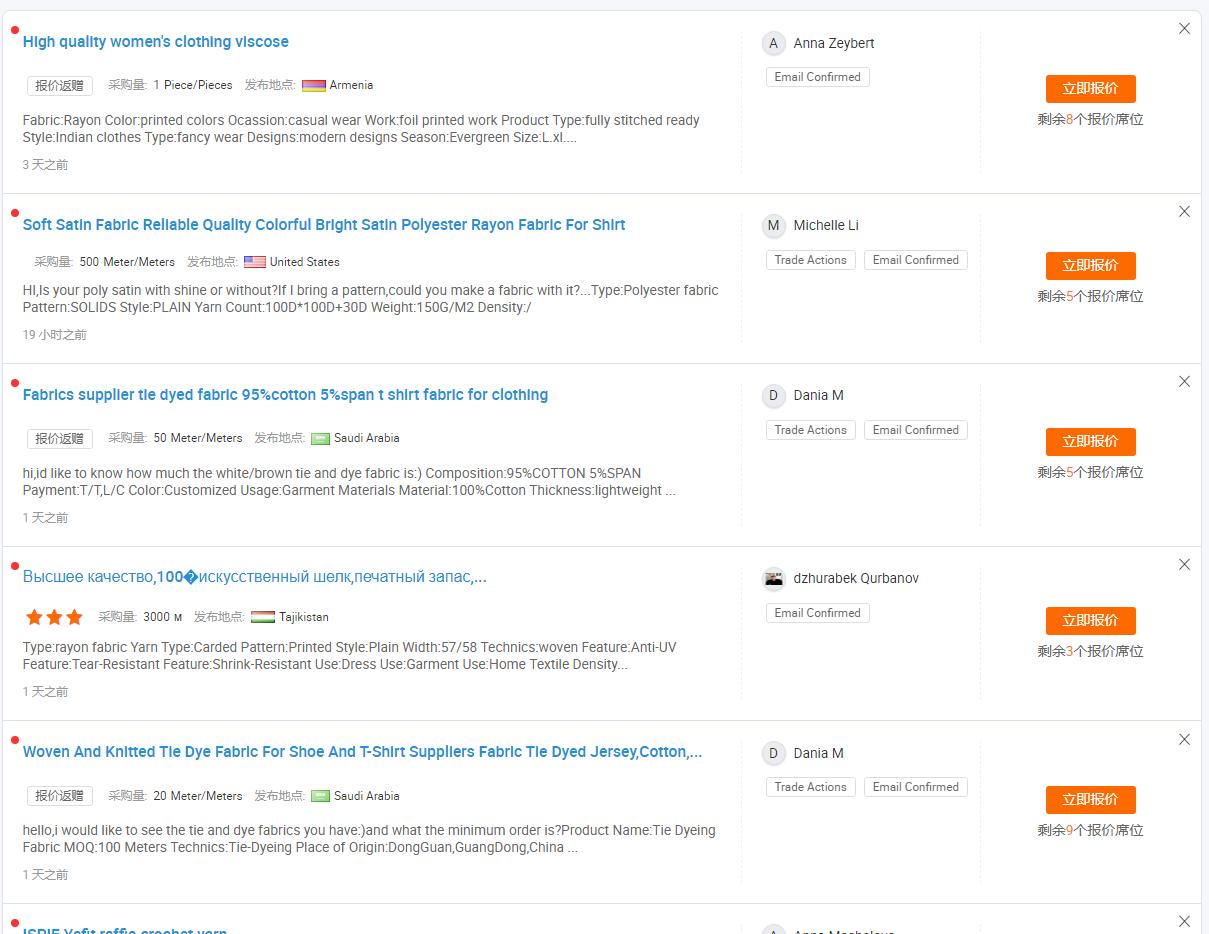Click the Armenia flag icon
This screenshot has height=934, width=1209.
(313, 86)
